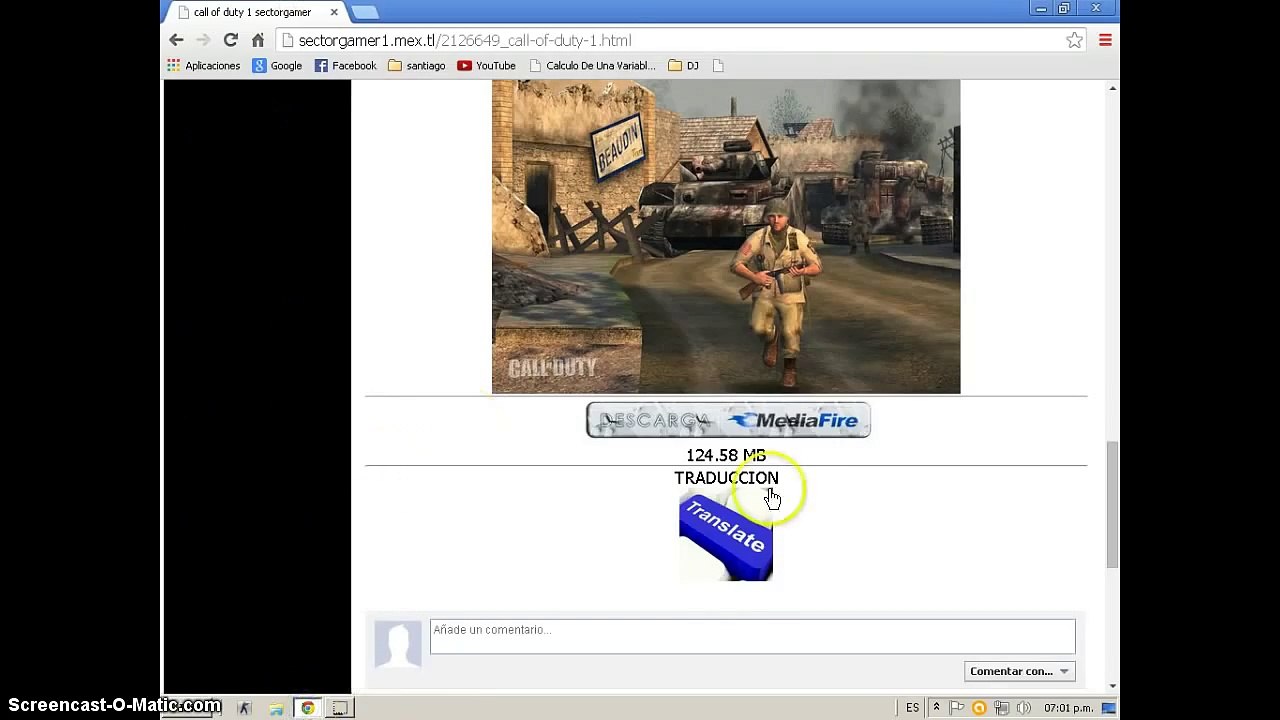Minimize the Chrome window
The height and width of the screenshot is (720, 1280).
(x=1041, y=9)
